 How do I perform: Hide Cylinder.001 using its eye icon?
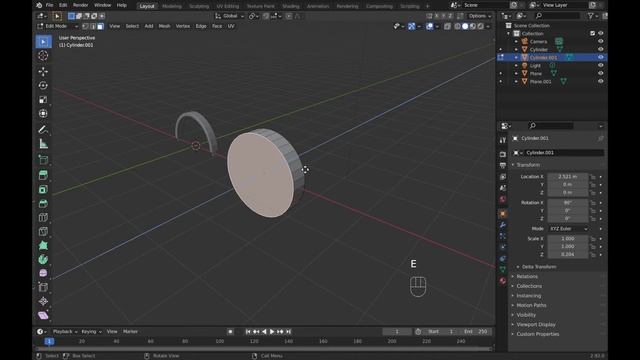pos(600,57)
